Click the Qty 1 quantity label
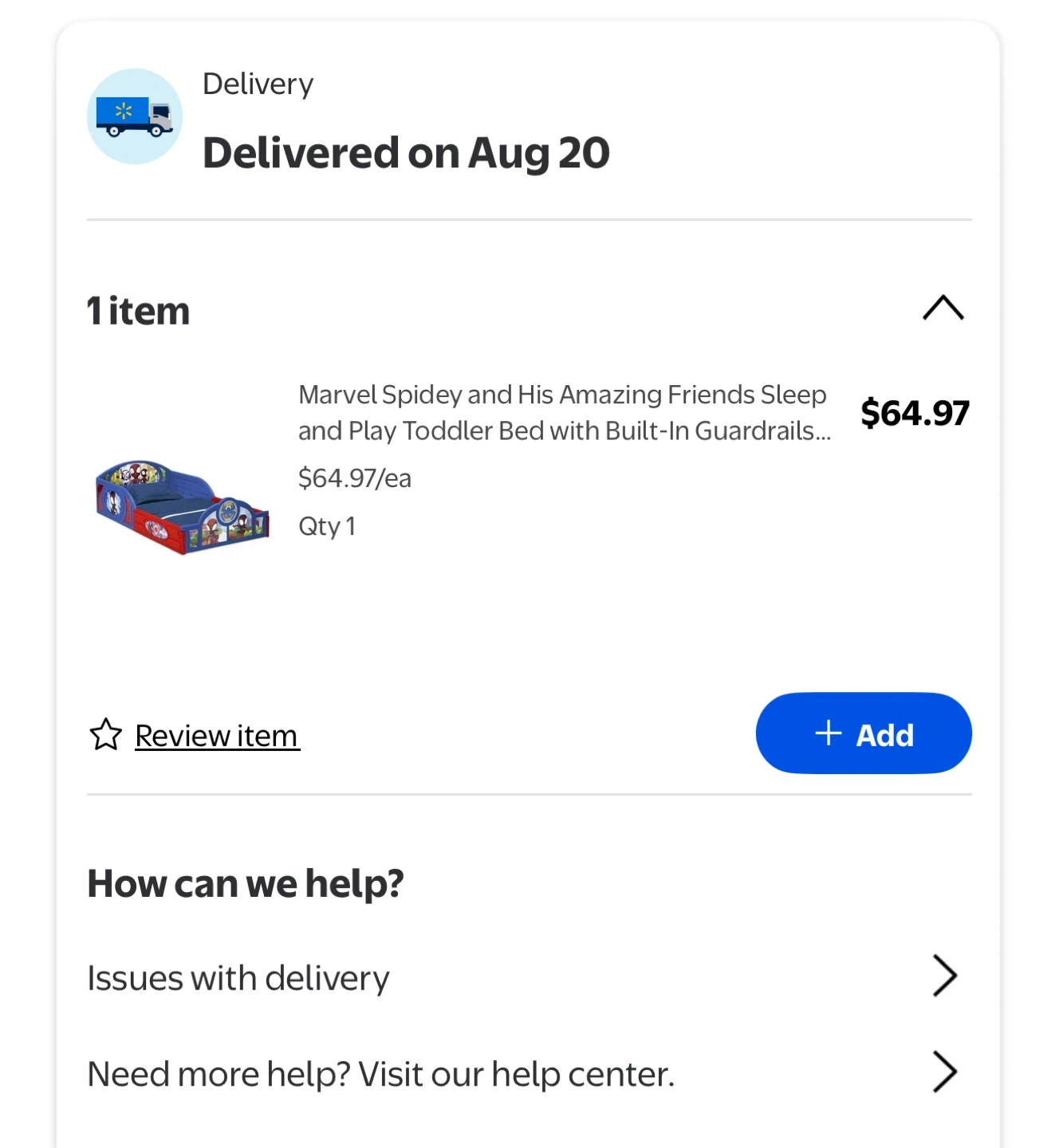Screen dimensions: 1059x1148 [x=326, y=526]
